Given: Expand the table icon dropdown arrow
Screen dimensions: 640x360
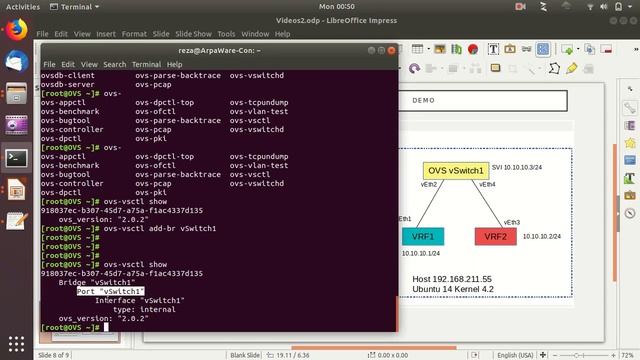Looking at the screenshot, I should click(429, 49).
